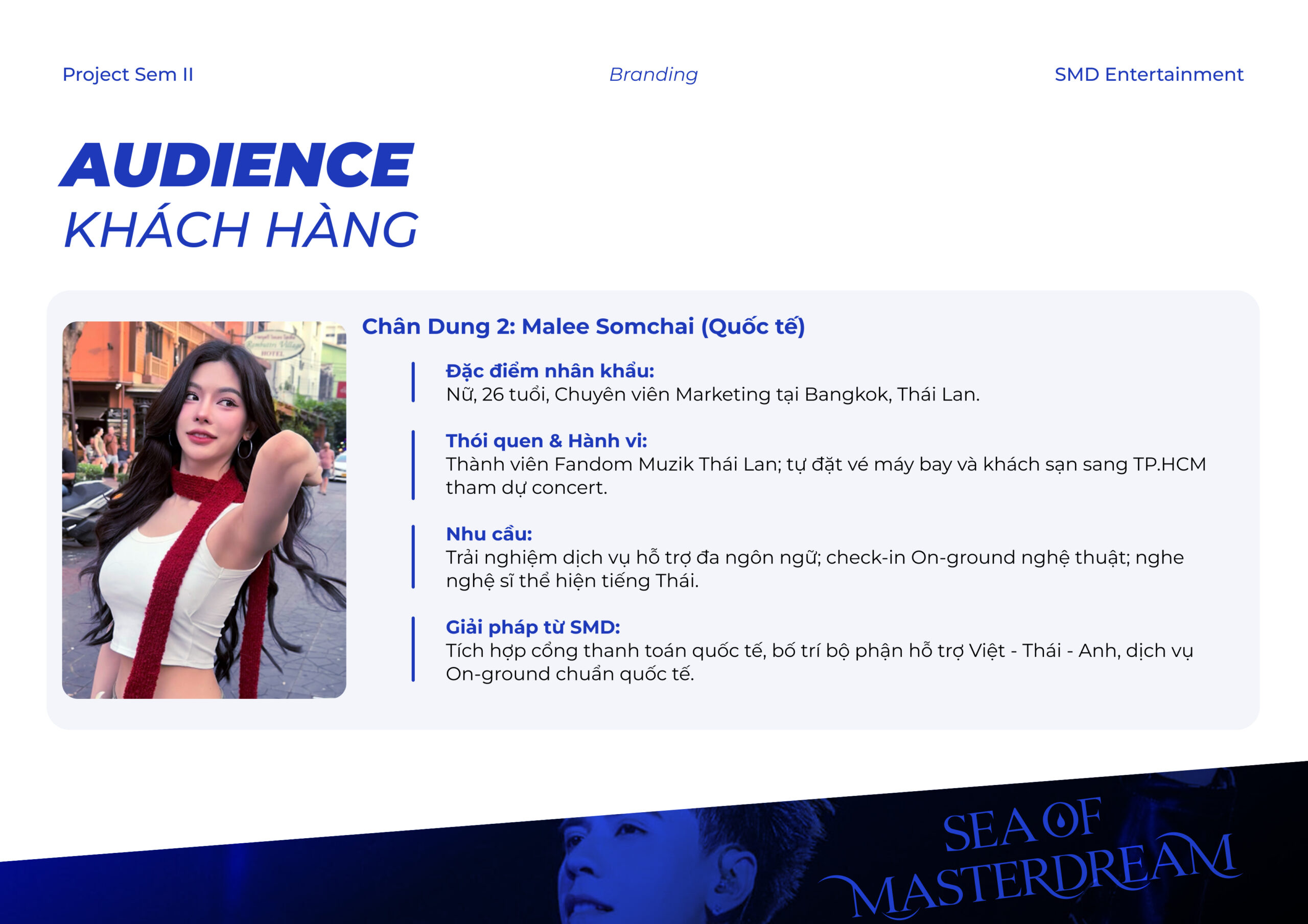Click the text 'Trải nghiệm dịch vụ hỗ trợ đa ngôn ngữ'
This screenshot has width=1308, height=924.
(633, 558)
